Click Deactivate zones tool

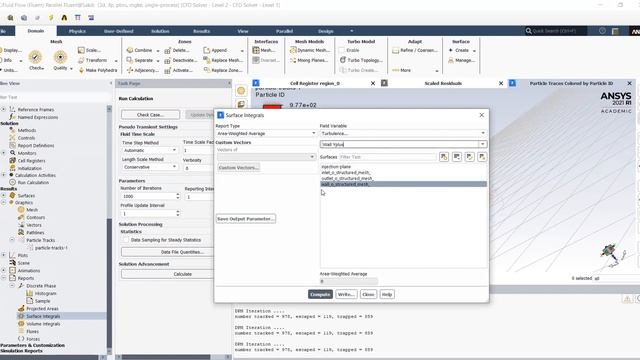tap(181, 60)
